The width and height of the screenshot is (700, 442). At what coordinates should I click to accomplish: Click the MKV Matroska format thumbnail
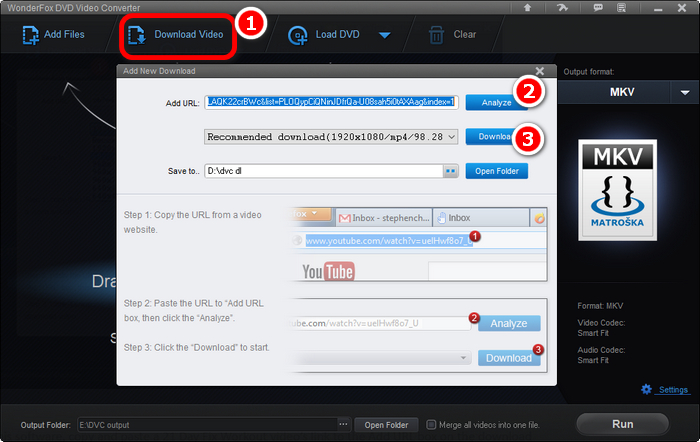pyautogui.click(x=617, y=190)
